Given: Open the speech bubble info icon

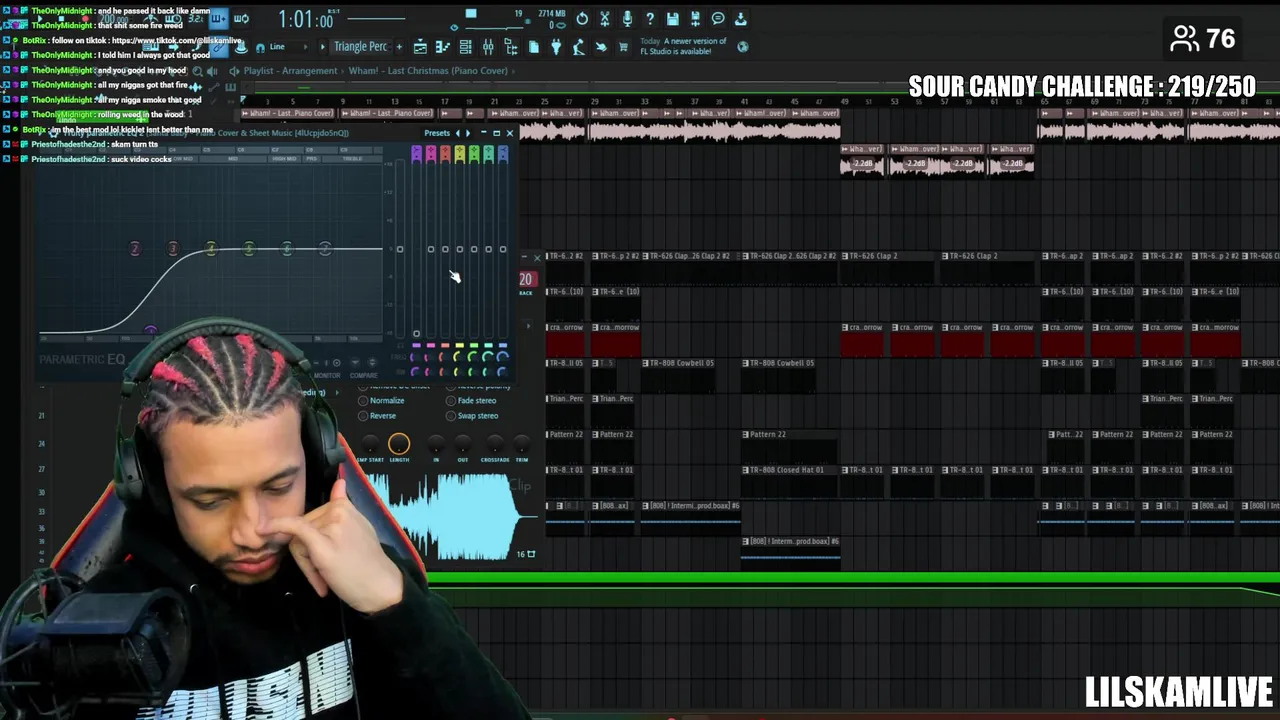Looking at the screenshot, I should 718,18.
